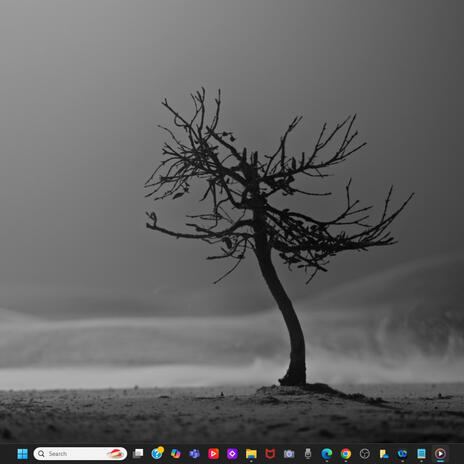Click the search highlight image in the Search box

point(115,454)
